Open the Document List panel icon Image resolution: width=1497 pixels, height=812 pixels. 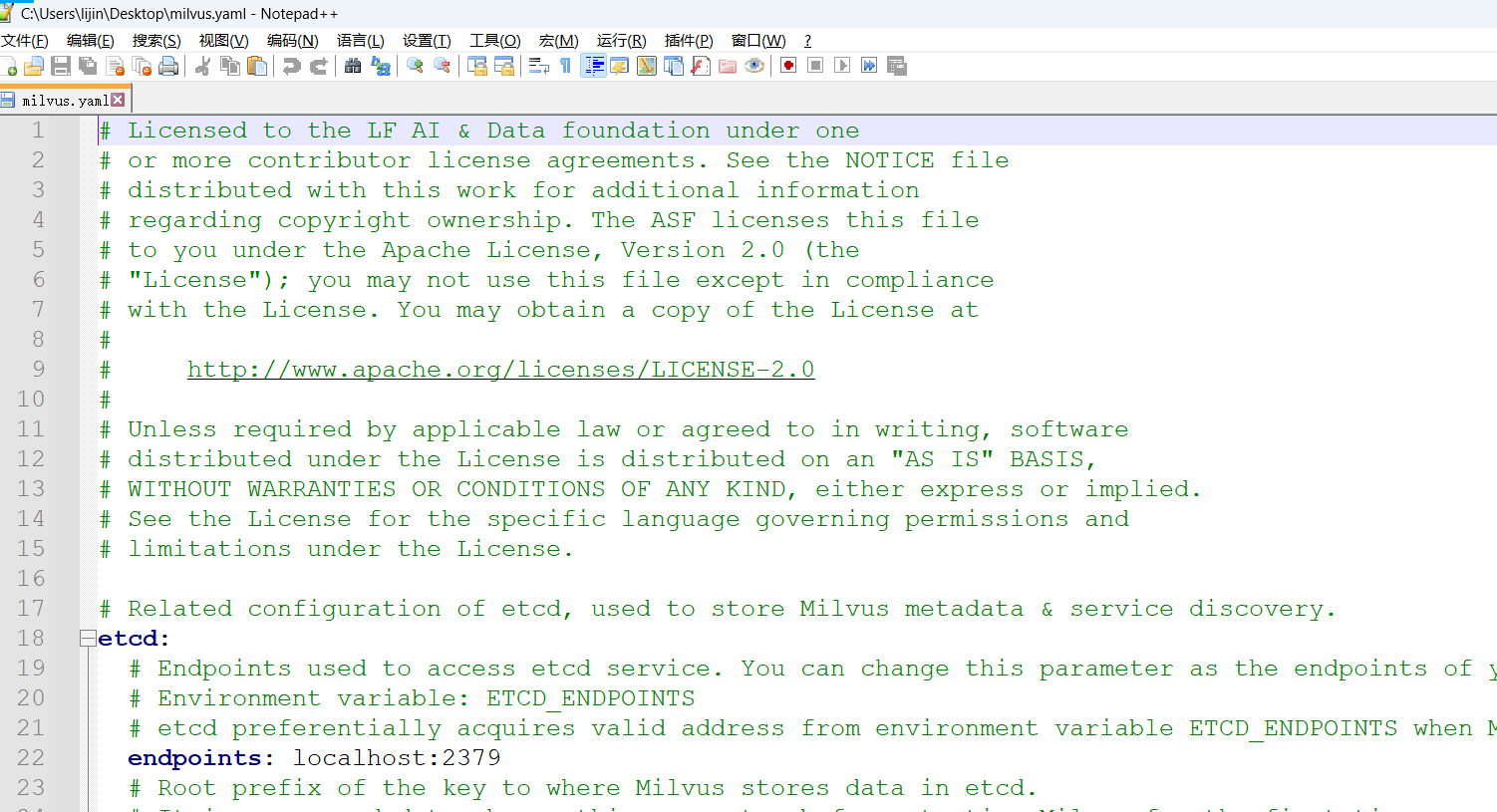click(674, 66)
